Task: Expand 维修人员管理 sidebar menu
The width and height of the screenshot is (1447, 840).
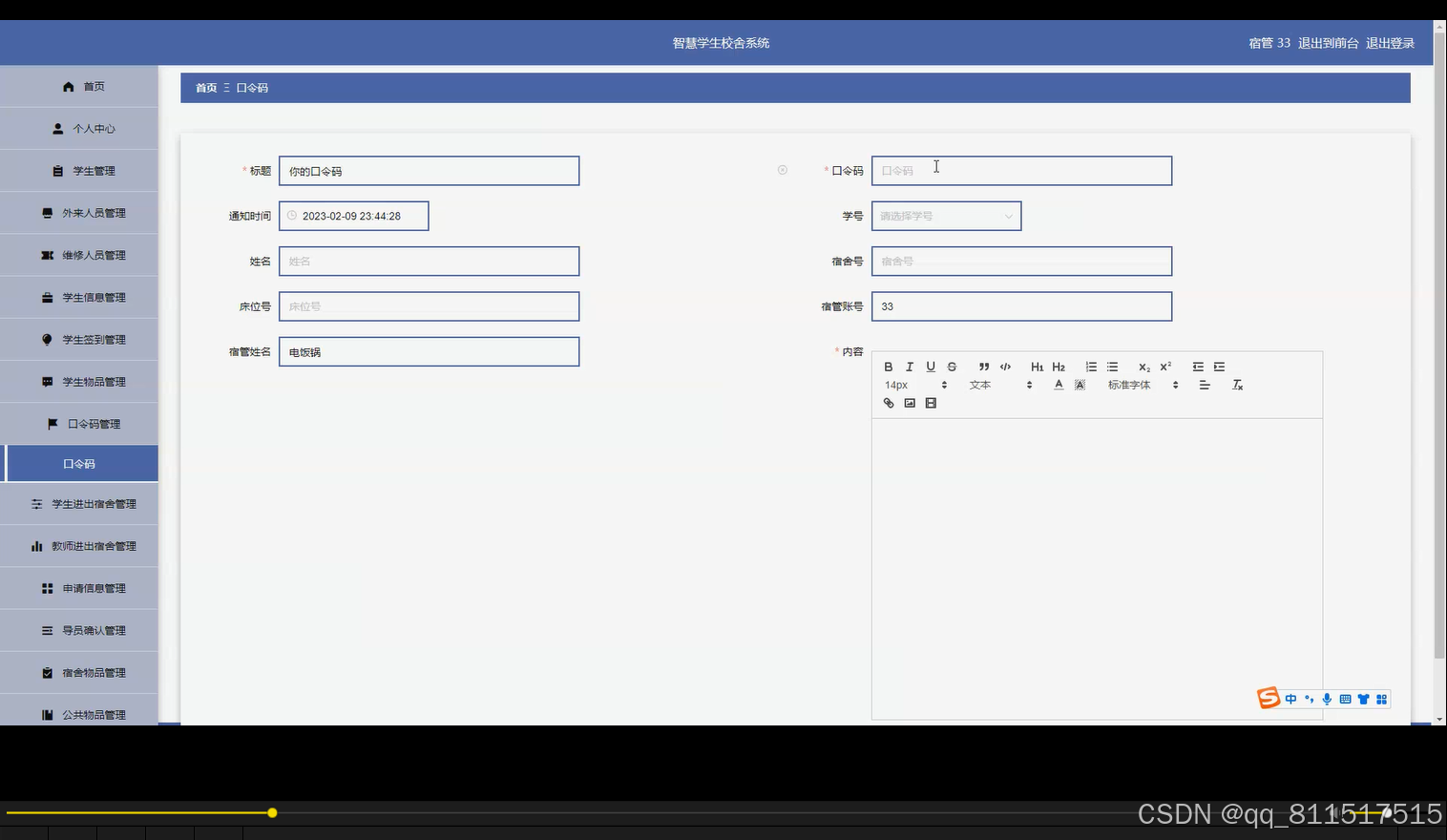Action: (79, 255)
